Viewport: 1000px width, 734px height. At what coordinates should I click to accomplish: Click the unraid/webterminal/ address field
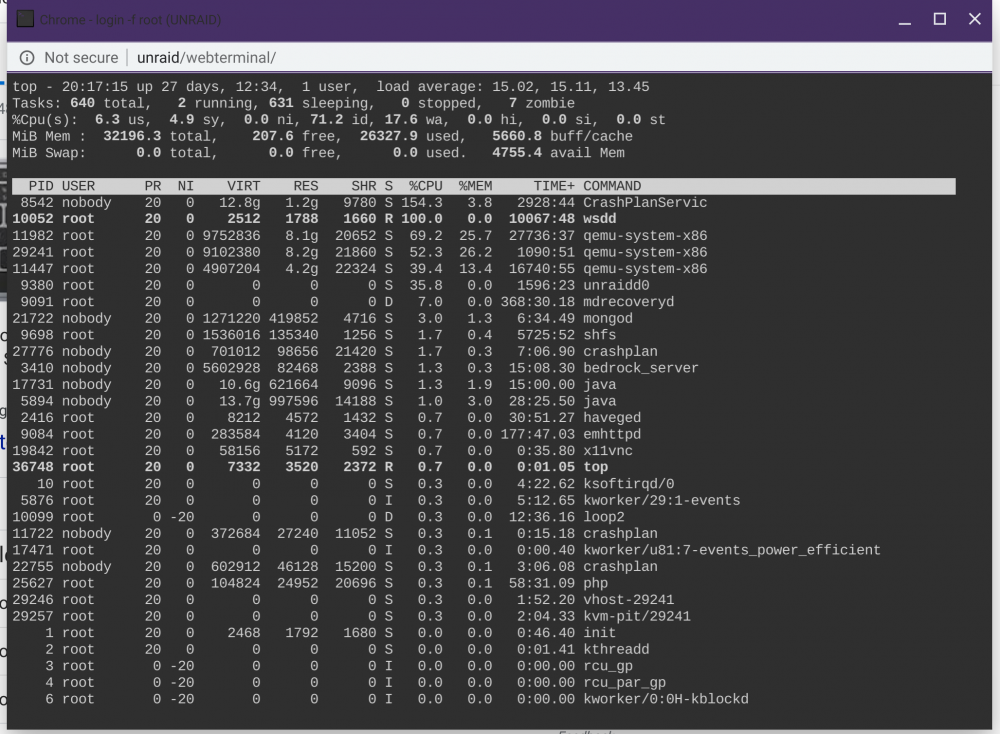207,58
